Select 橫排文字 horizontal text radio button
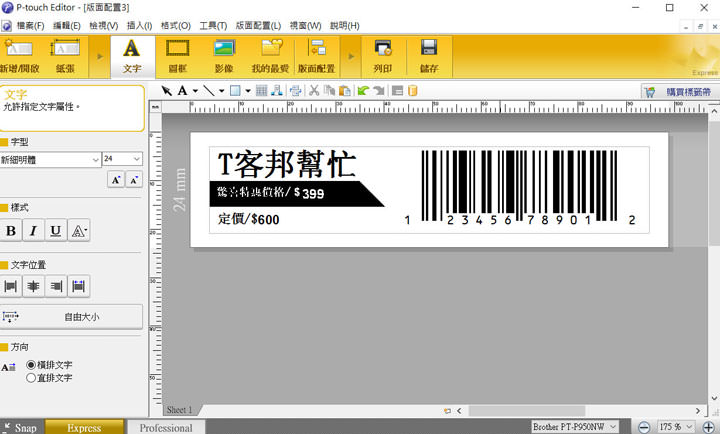Viewport: 720px width, 434px height. pos(31,366)
